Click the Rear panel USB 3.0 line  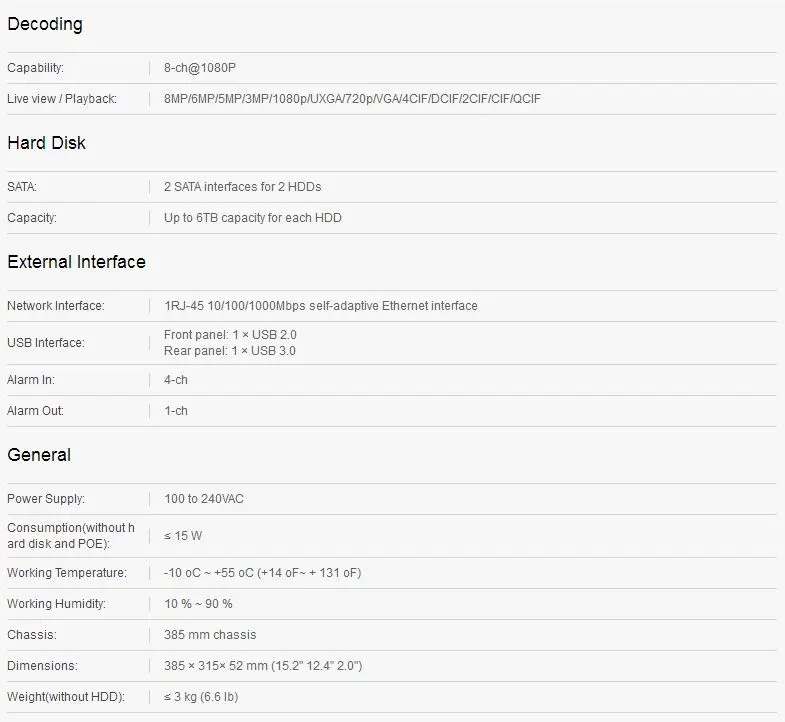[230, 350]
